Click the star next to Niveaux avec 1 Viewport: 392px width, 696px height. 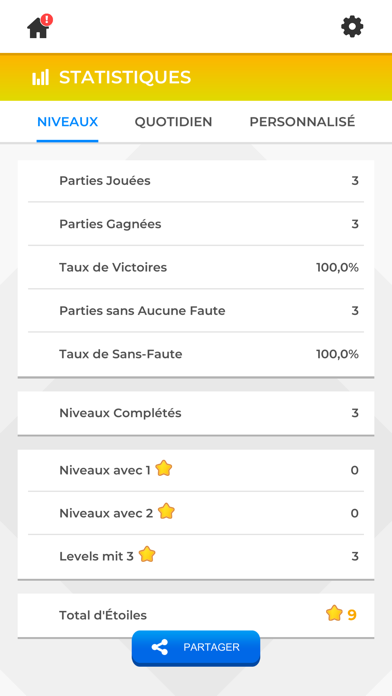click(164, 468)
